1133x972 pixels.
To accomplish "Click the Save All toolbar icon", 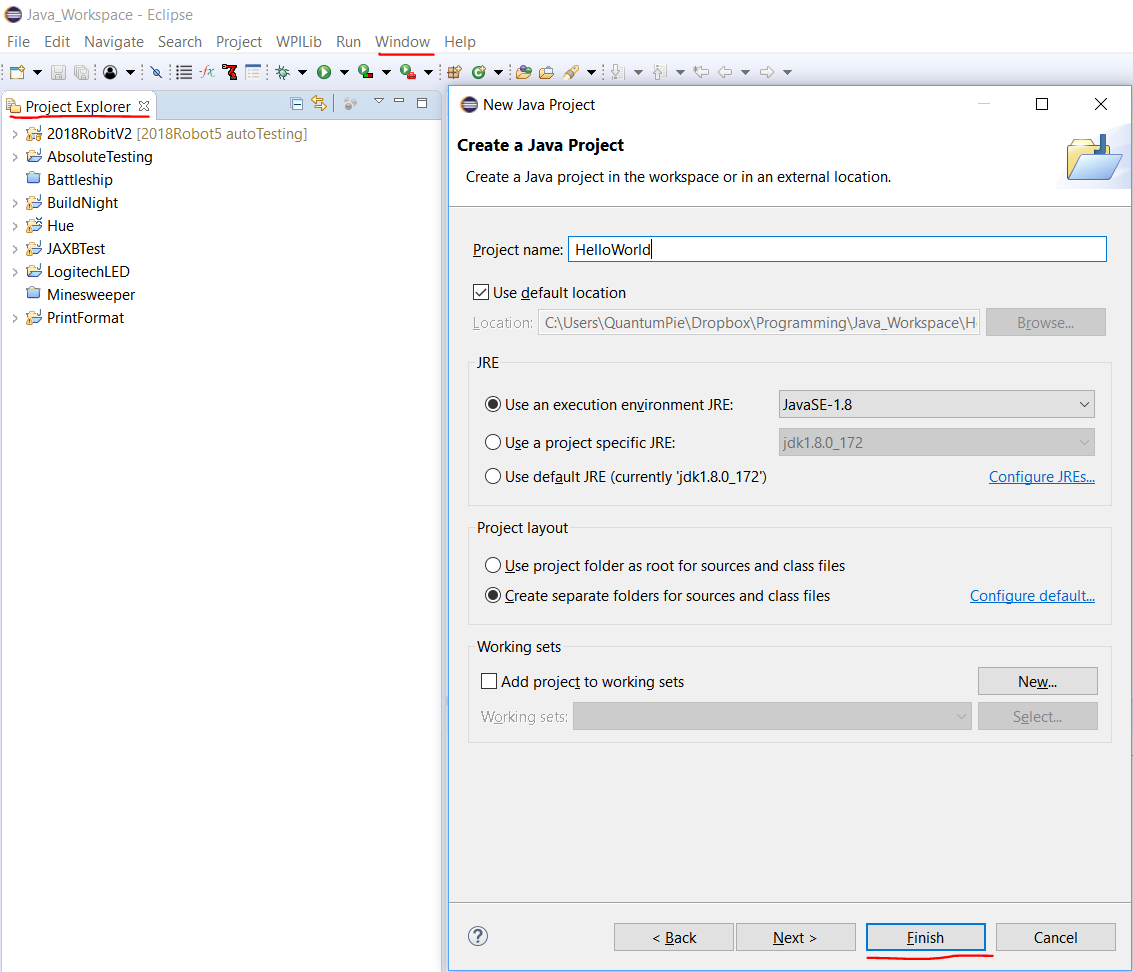I will (82, 72).
